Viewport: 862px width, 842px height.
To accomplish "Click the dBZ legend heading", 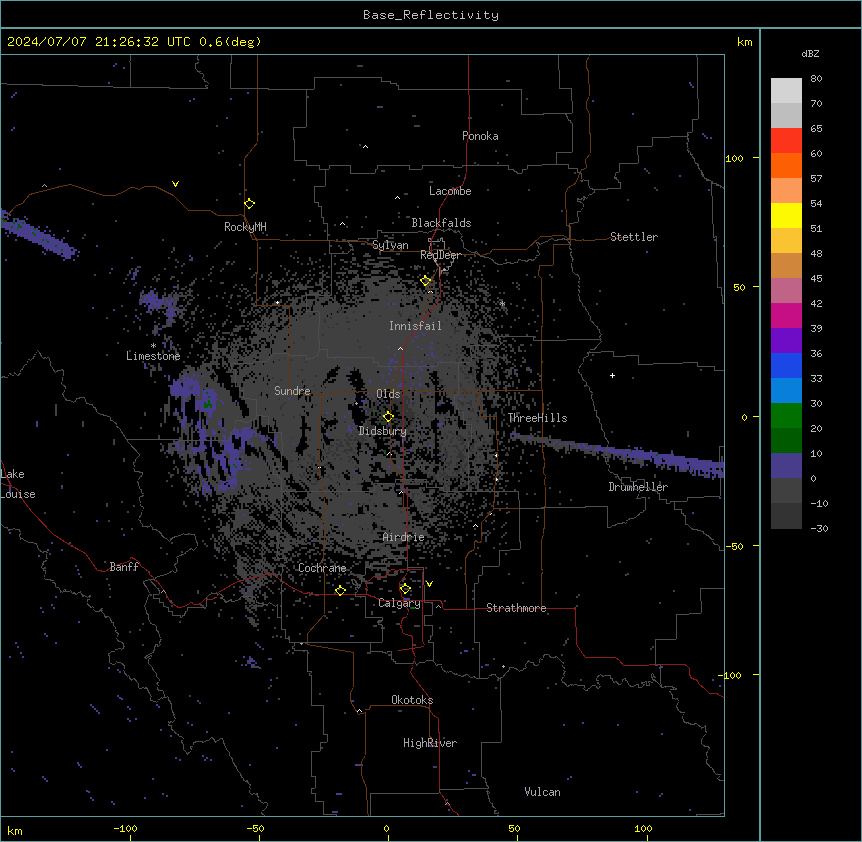I will pos(810,53).
